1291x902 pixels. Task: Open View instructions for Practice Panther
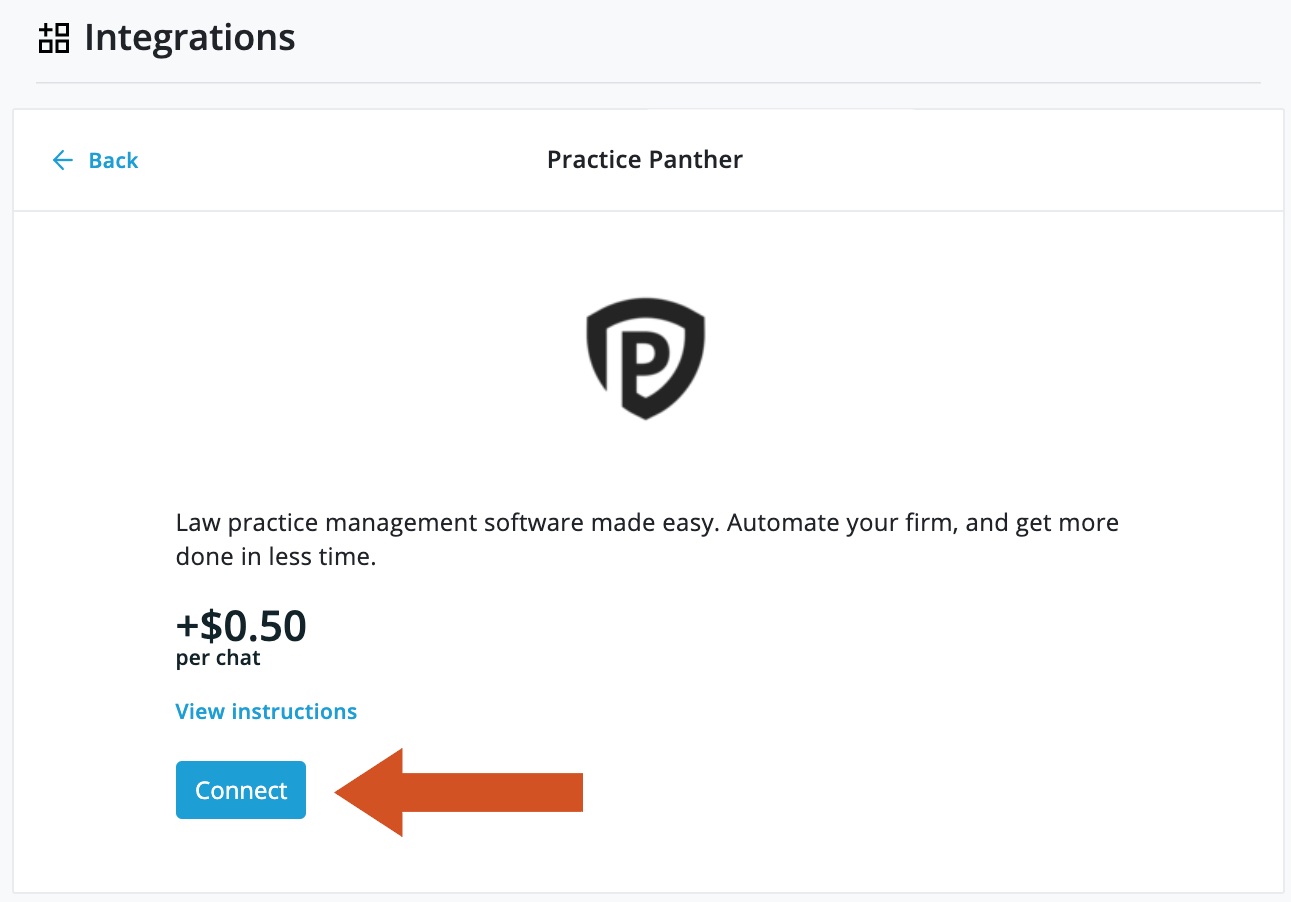coord(266,711)
